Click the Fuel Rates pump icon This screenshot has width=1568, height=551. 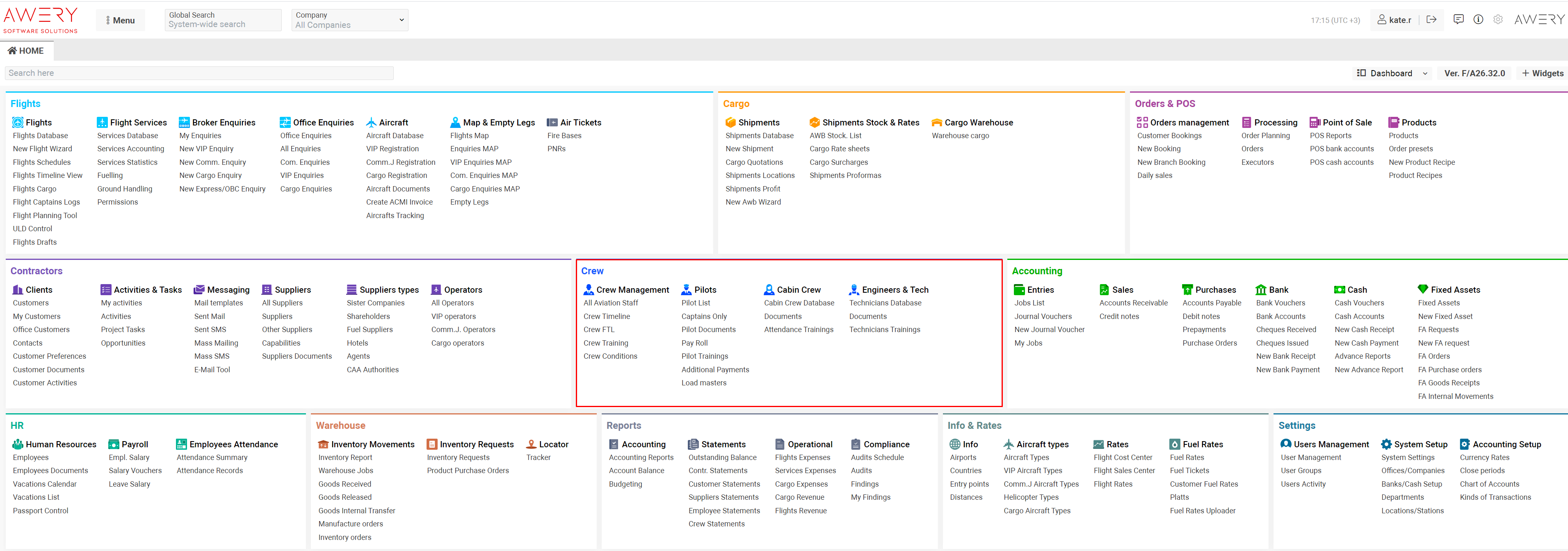(x=1174, y=444)
